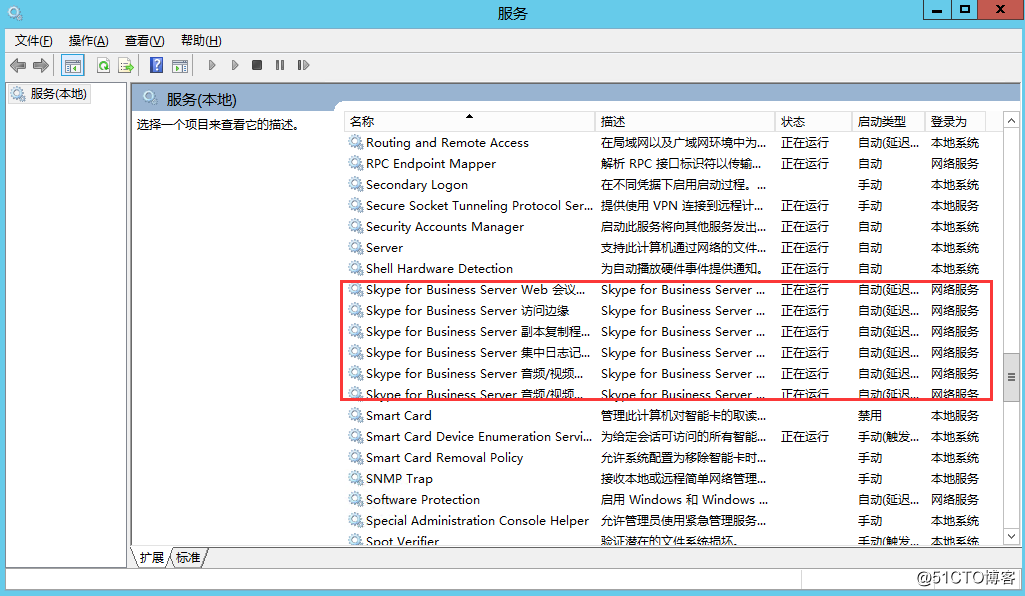Sort by the 描述 column header
The width and height of the screenshot is (1025, 596).
(x=684, y=122)
